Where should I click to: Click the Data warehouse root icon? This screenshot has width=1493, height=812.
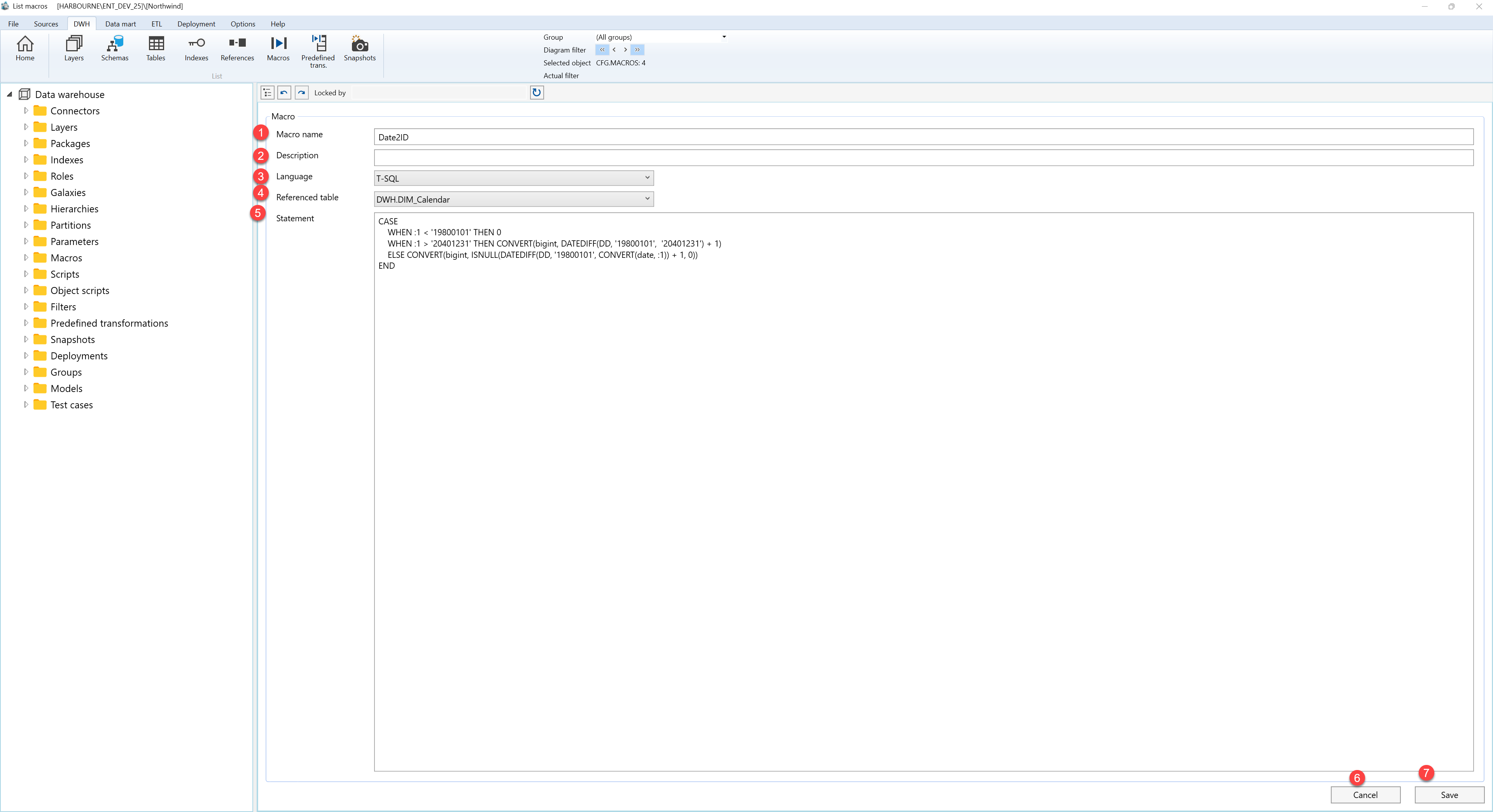pos(25,94)
